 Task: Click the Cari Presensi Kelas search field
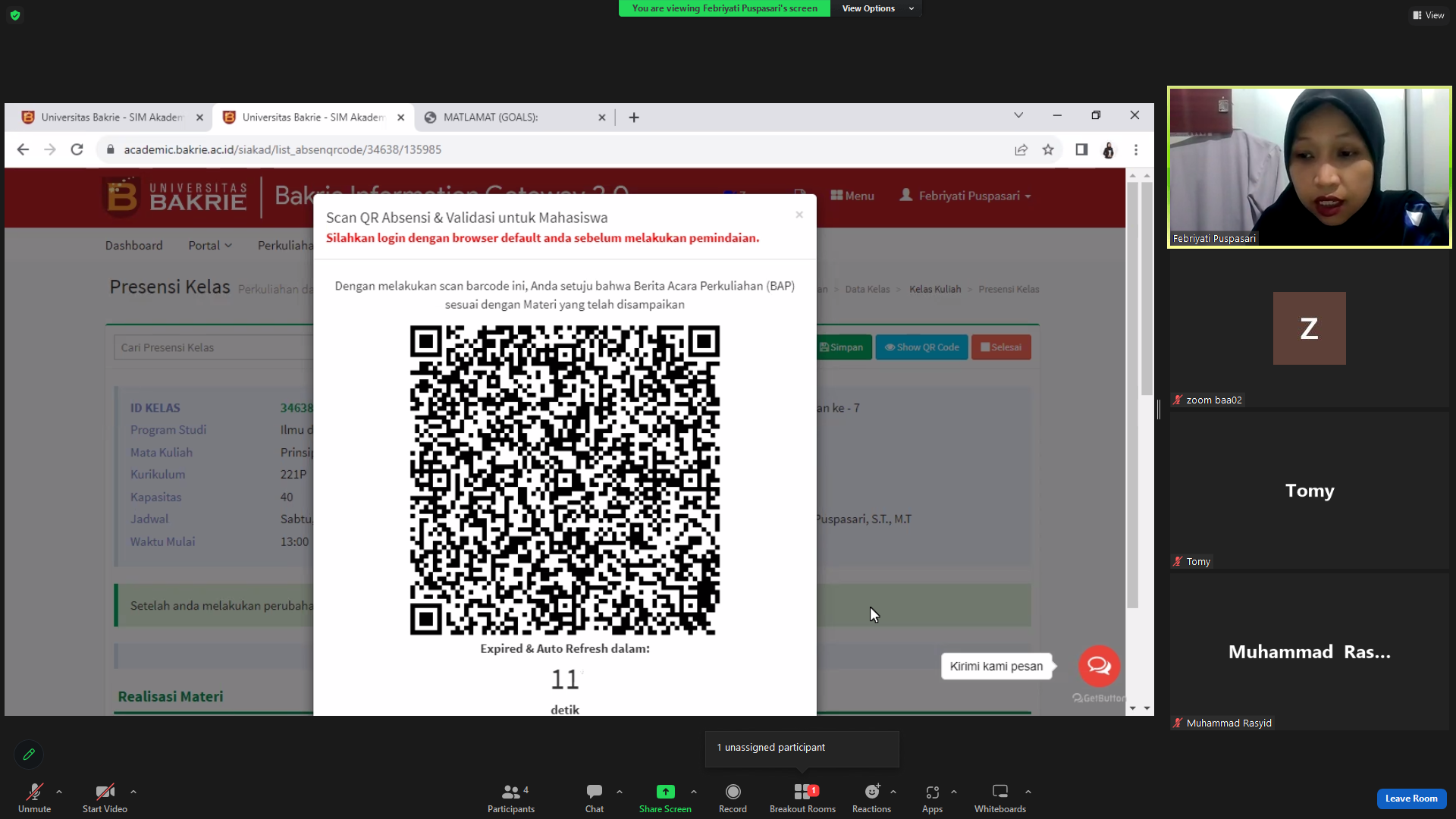click(214, 347)
